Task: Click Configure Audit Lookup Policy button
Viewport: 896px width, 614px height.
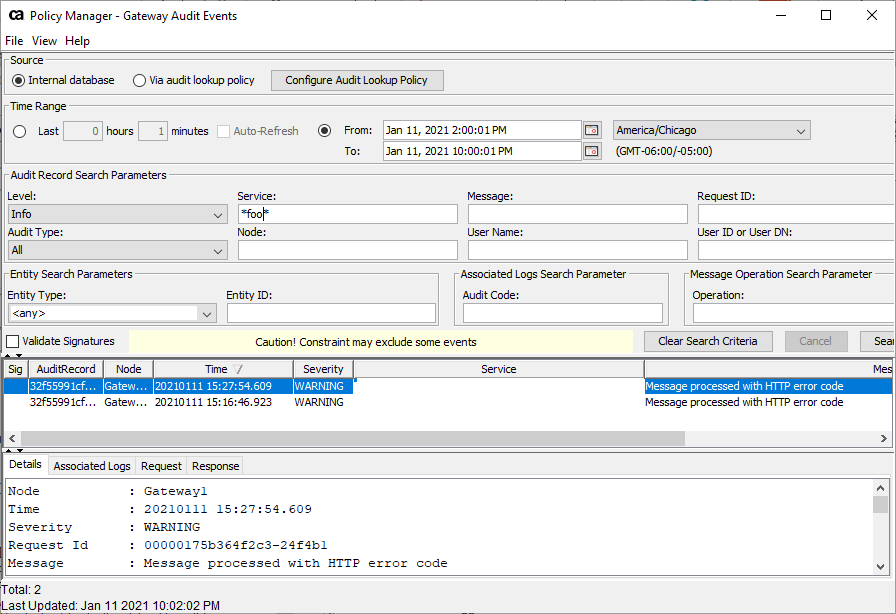Action: [357, 81]
